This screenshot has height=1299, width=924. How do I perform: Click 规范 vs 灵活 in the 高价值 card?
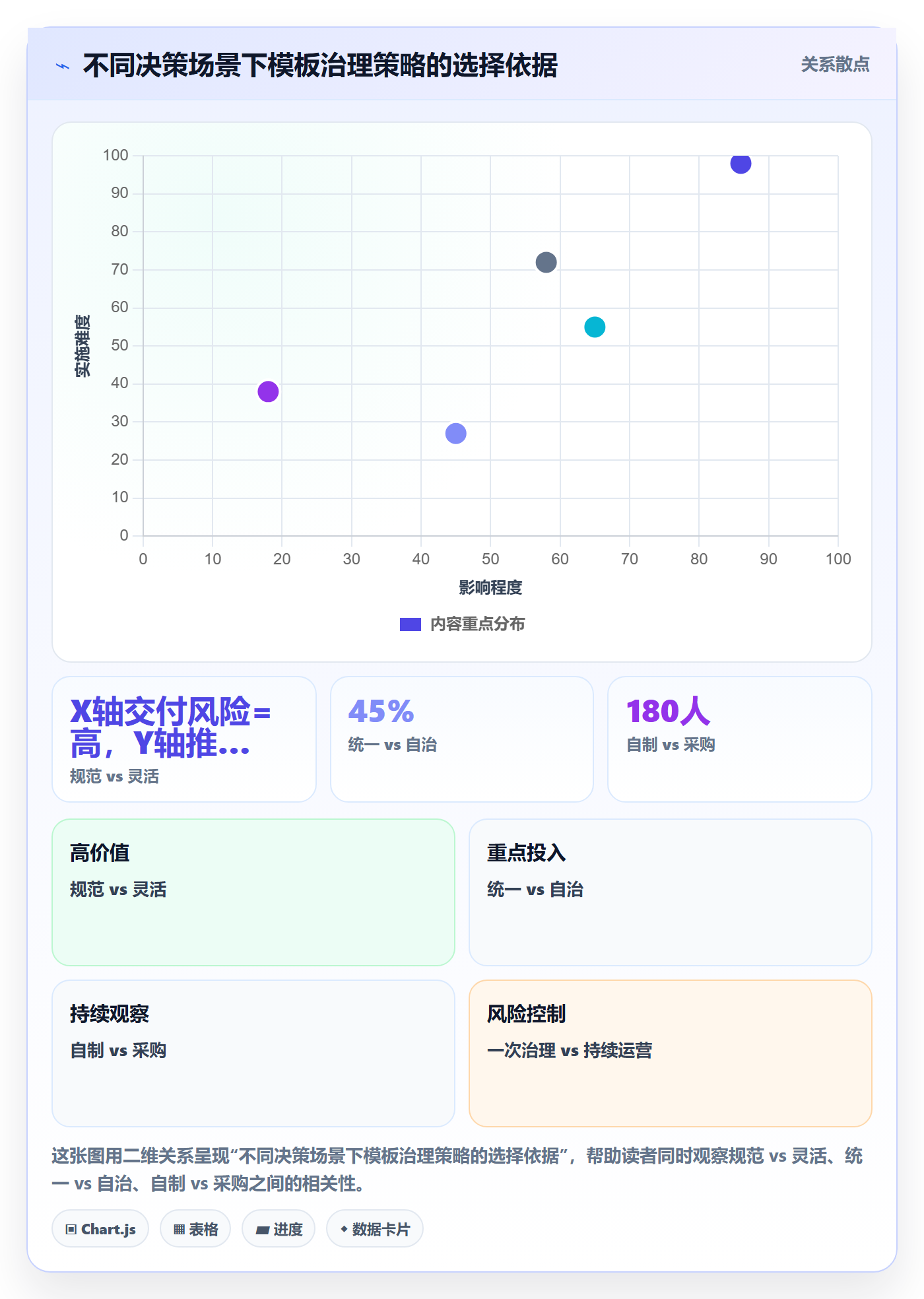click(x=118, y=889)
